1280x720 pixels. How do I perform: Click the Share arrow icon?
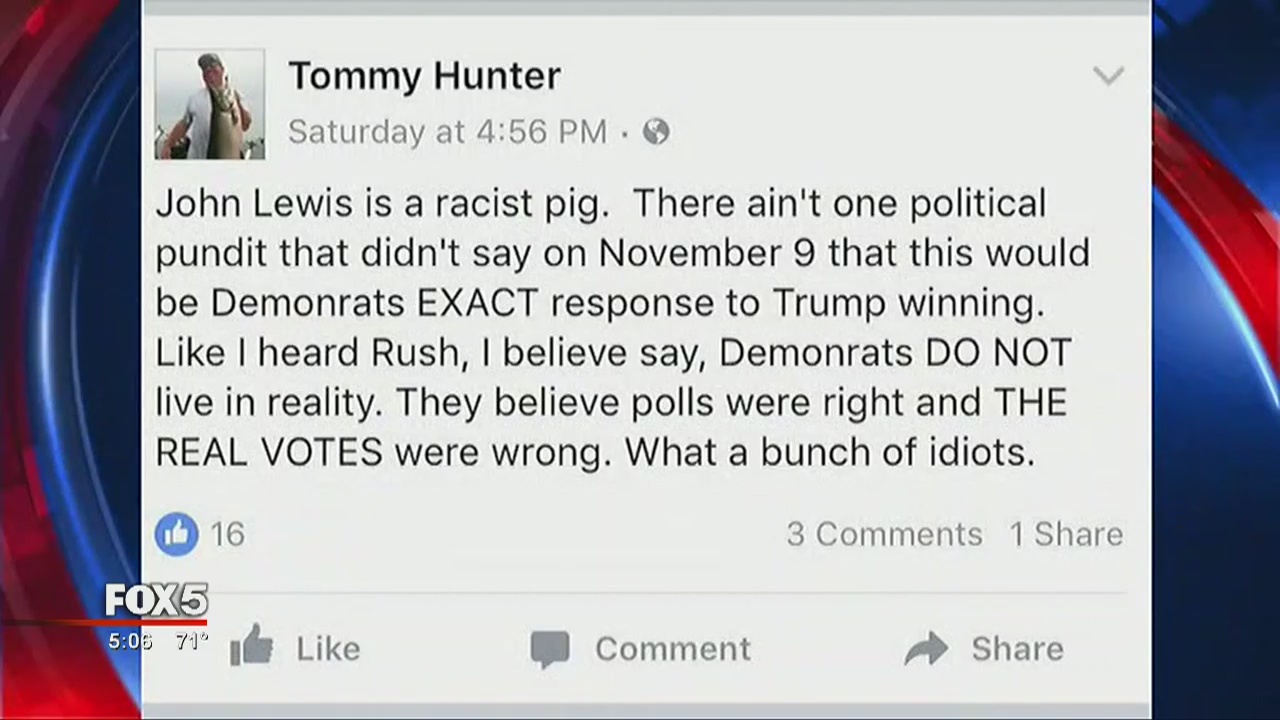pyautogui.click(x=927, y=648)
